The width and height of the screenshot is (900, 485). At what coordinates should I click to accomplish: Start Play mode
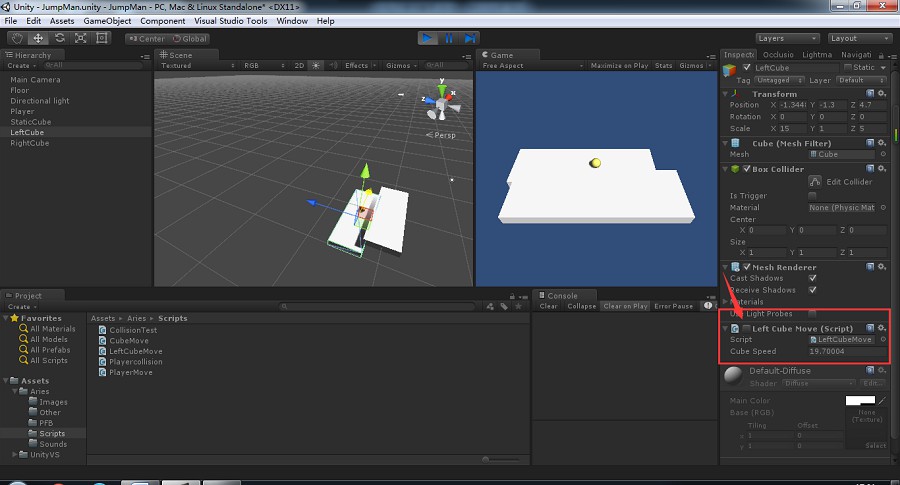coord(426,38)
